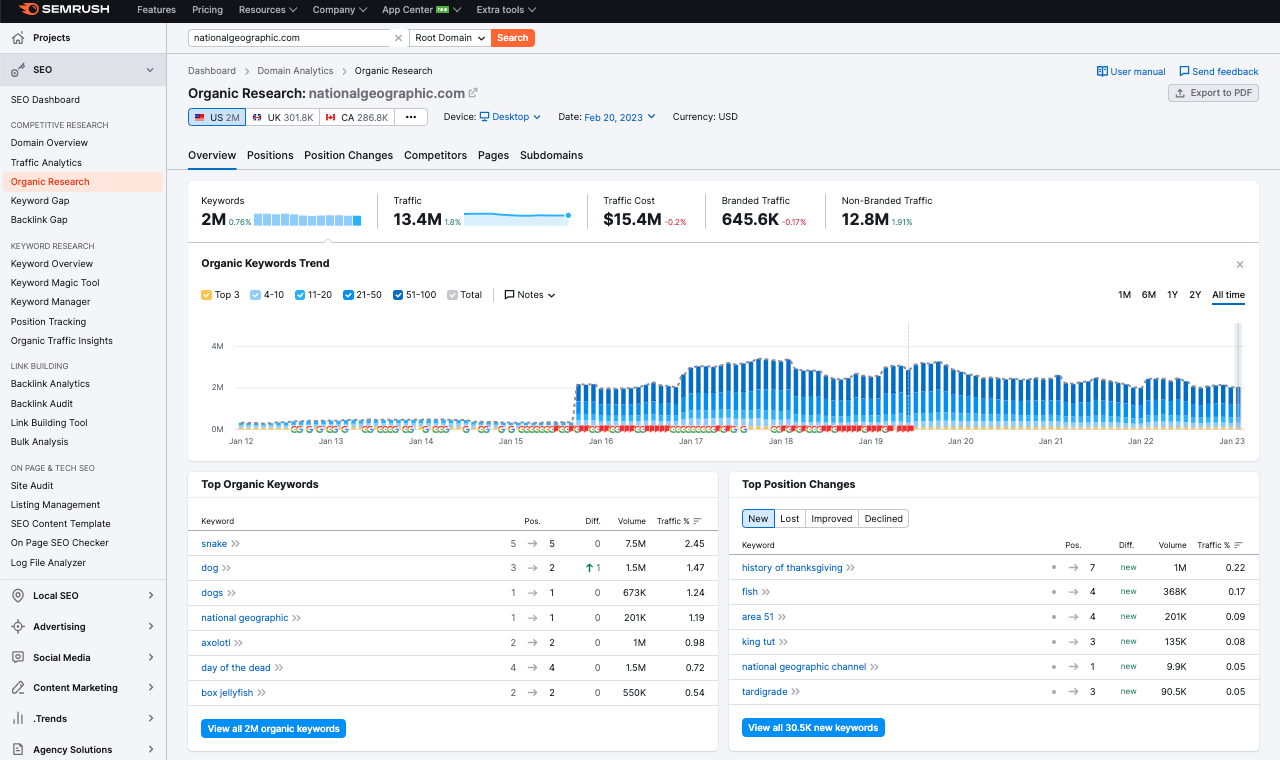Click the Content Marketing pencil icon
The height and width of the screenshot is (760, 1280).
coord(18,688)
